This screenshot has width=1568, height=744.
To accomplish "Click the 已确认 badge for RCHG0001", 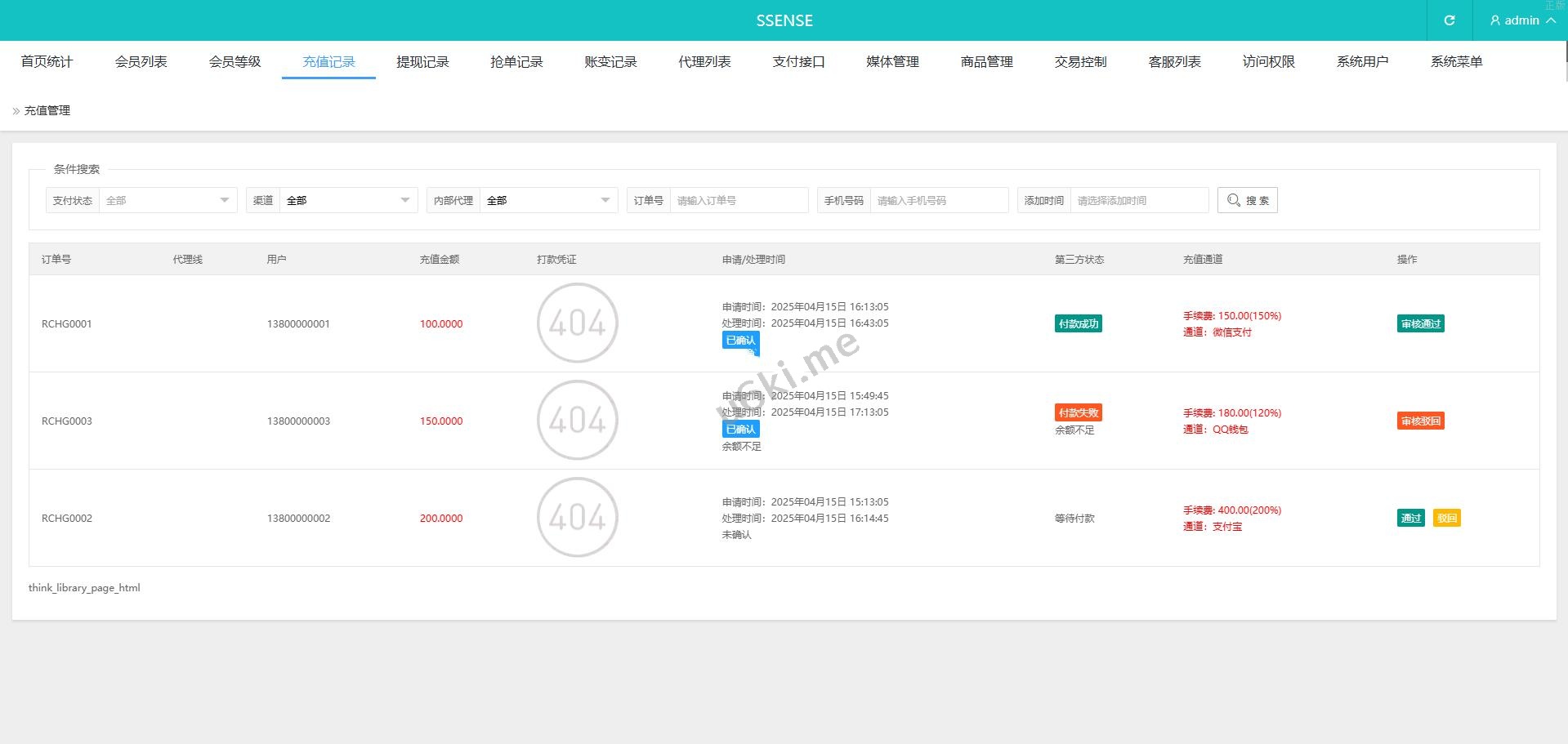I will [740, 341].
